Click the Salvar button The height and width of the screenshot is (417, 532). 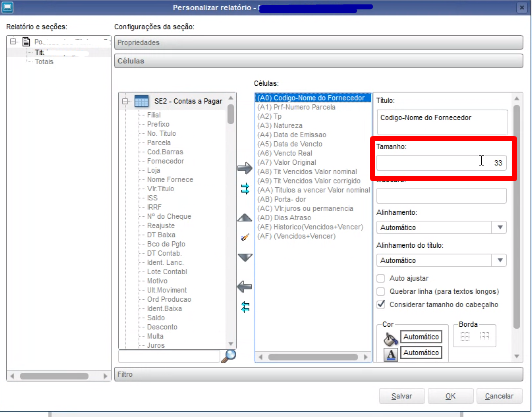402,396
